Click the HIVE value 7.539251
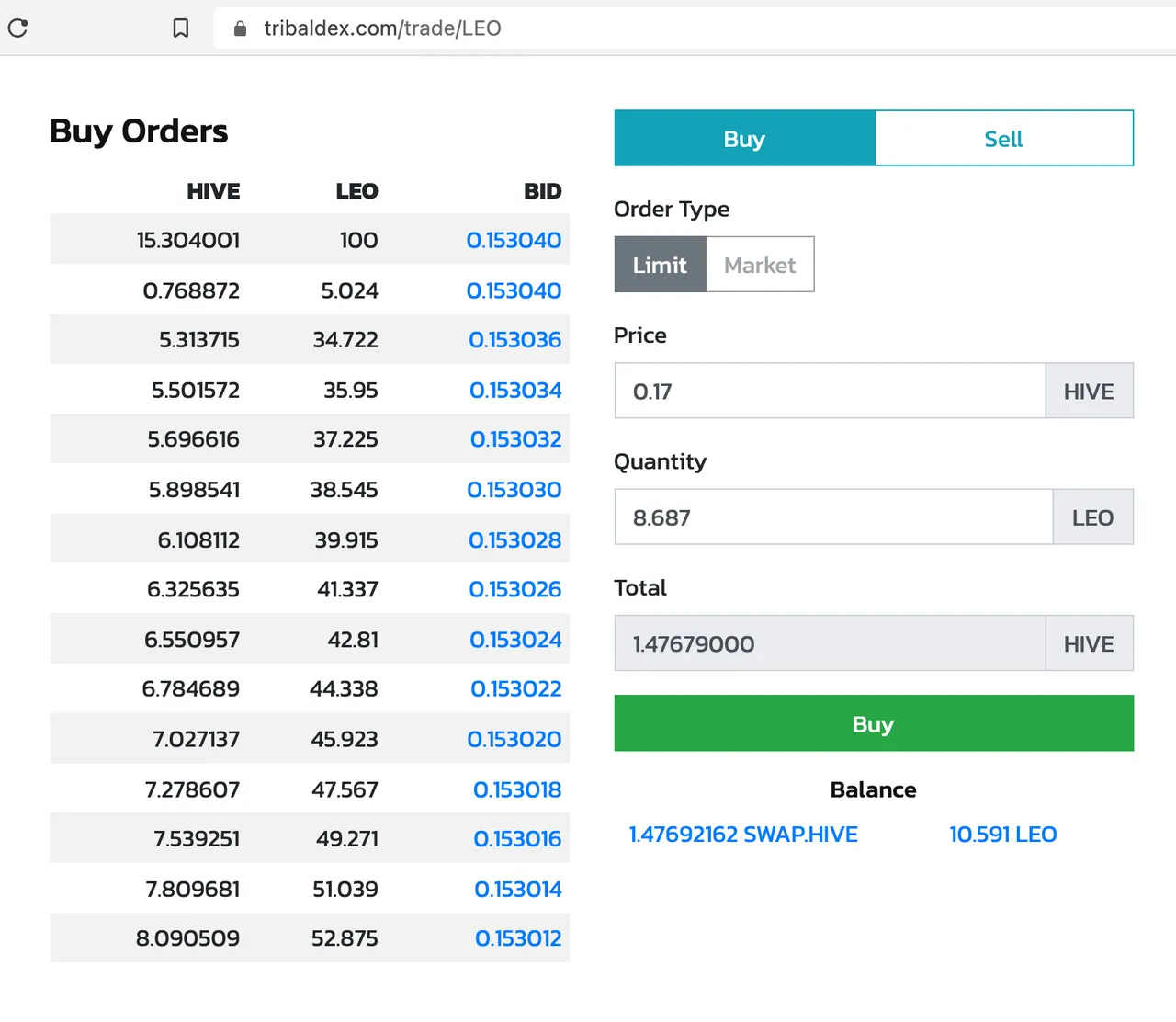1176x1022 pixels. click(197, 838)
